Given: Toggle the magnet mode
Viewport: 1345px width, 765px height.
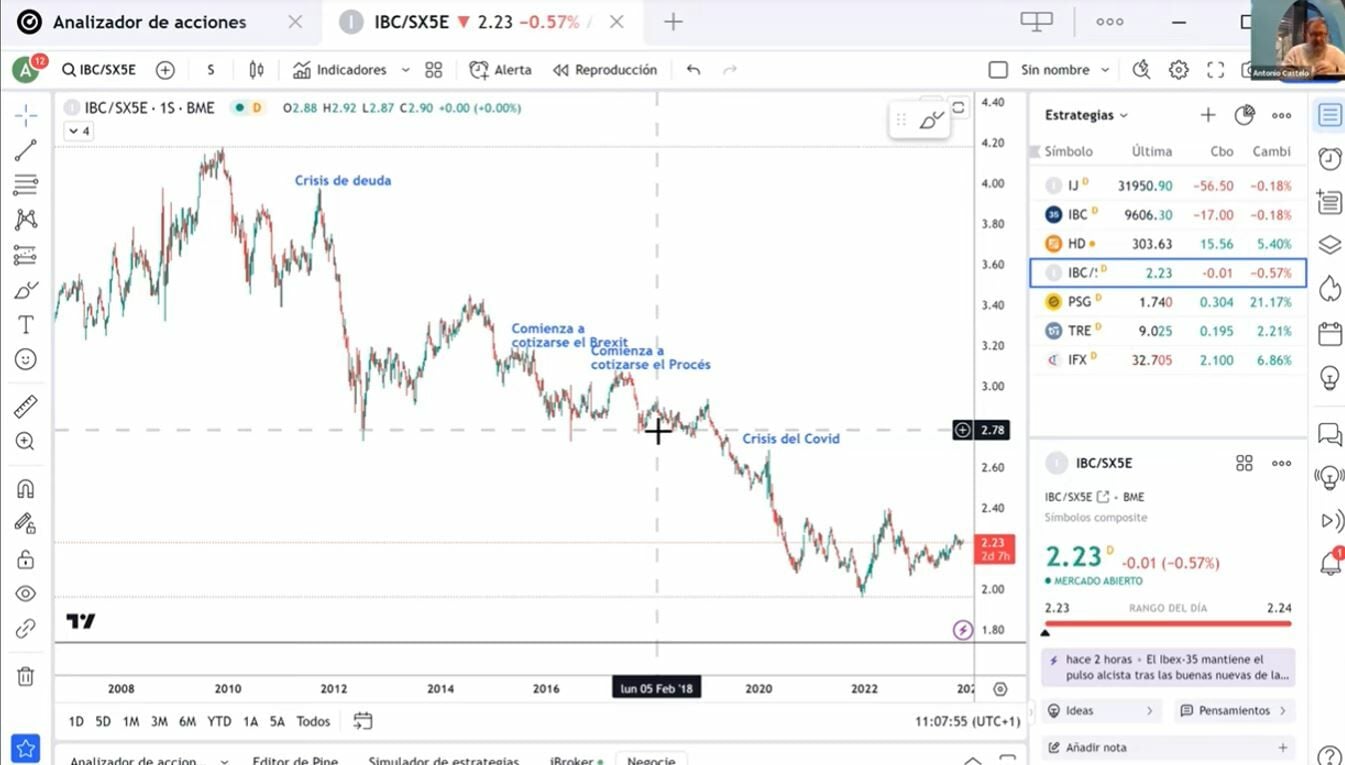Looking at the screenshot, I should tap(26, 489).
